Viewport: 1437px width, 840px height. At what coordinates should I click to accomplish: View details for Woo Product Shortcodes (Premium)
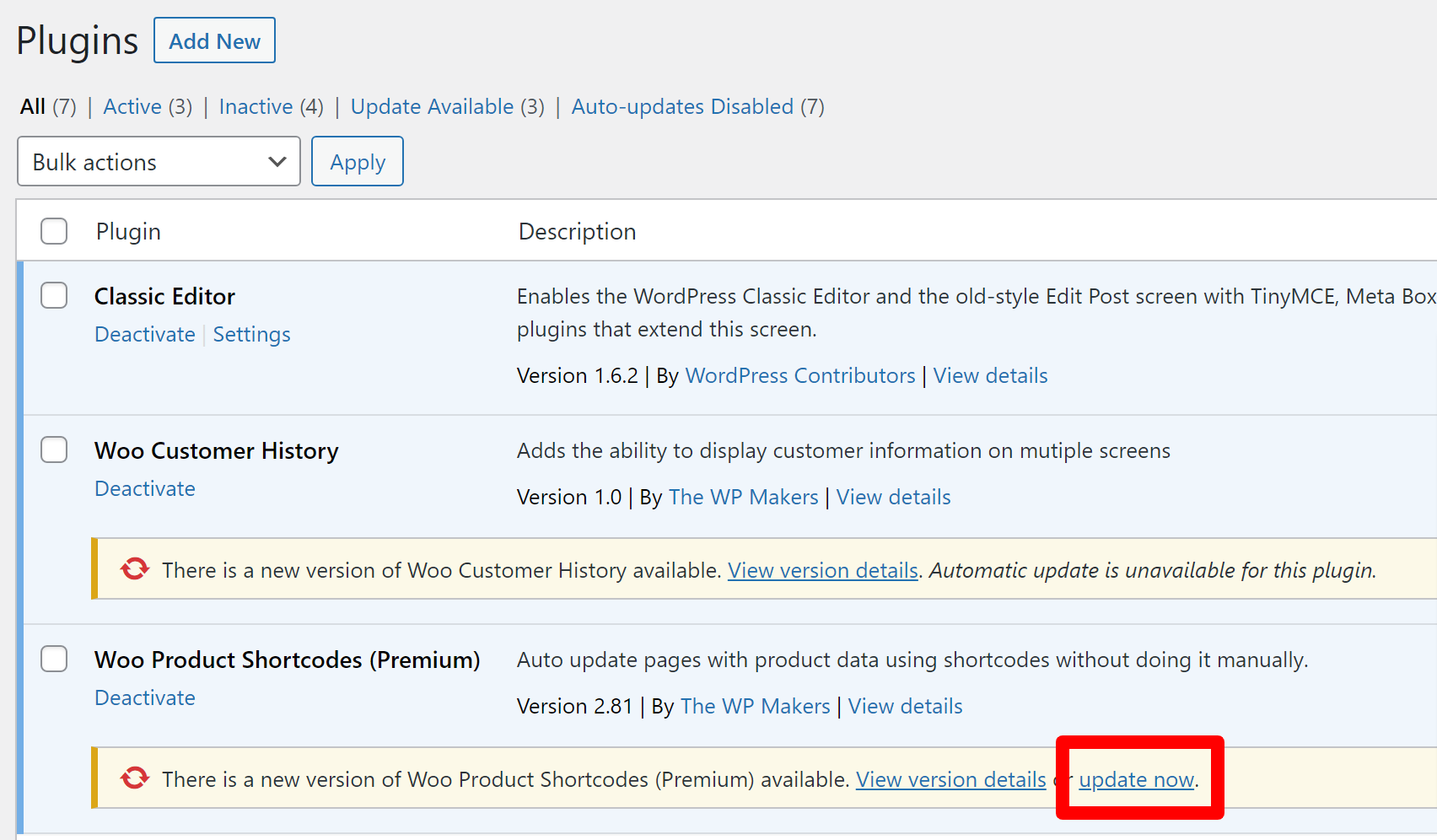tap(906, 706)
